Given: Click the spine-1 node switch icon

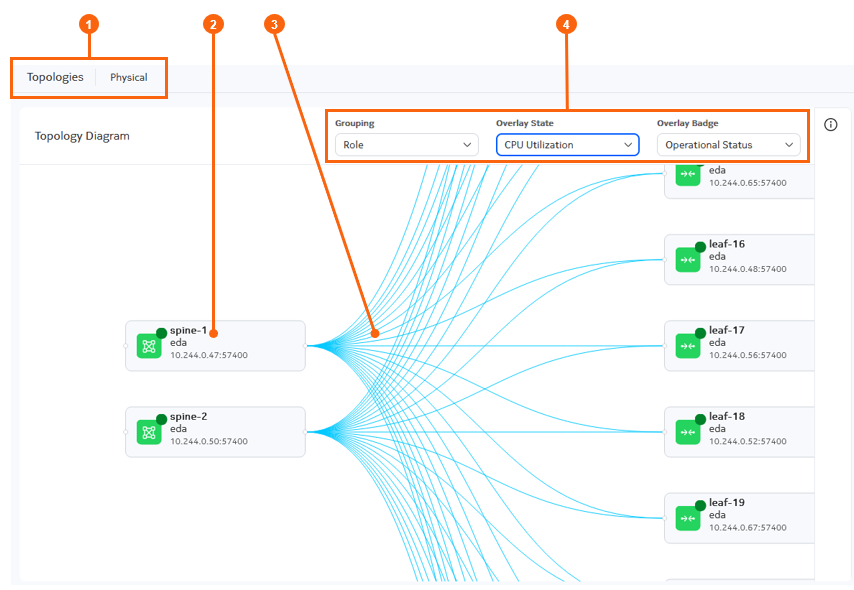Looking at the screenshot, I should click(149, 346).
